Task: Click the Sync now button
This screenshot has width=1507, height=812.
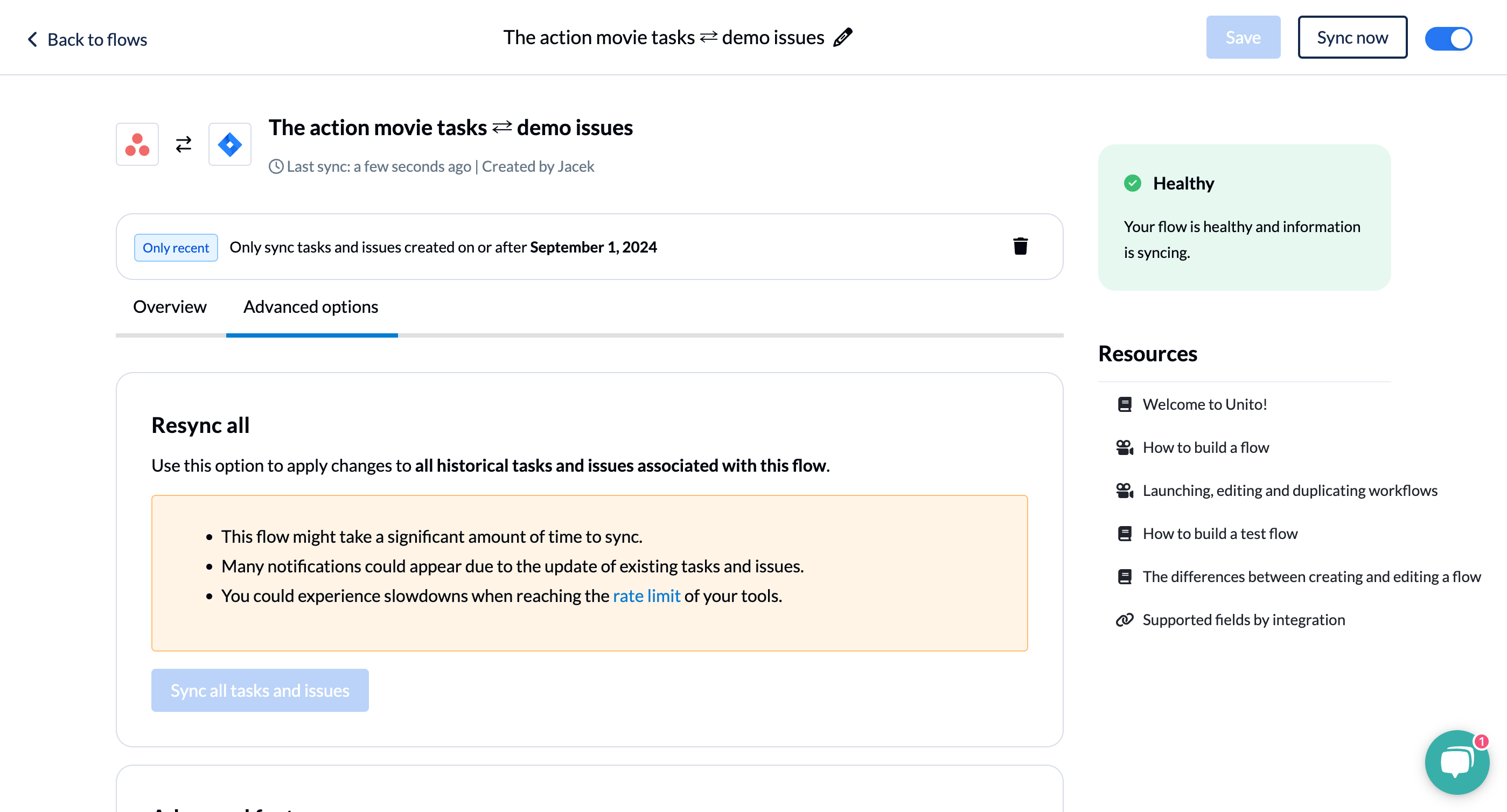Action: 1352,38
